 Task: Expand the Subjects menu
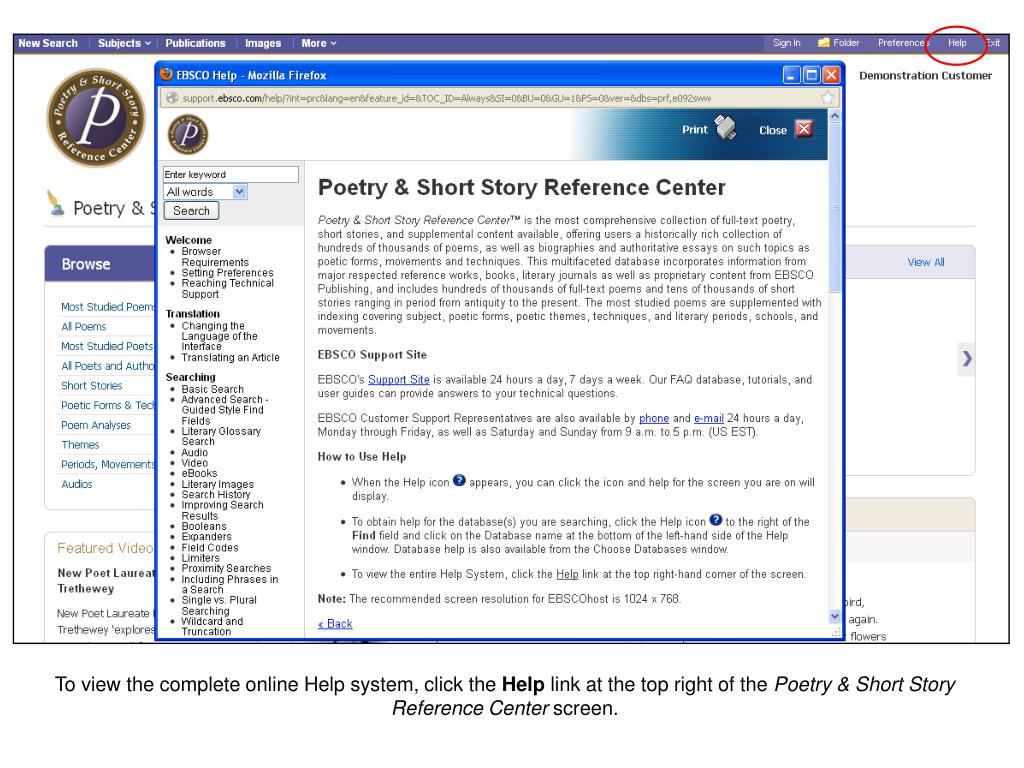(124, 43)
